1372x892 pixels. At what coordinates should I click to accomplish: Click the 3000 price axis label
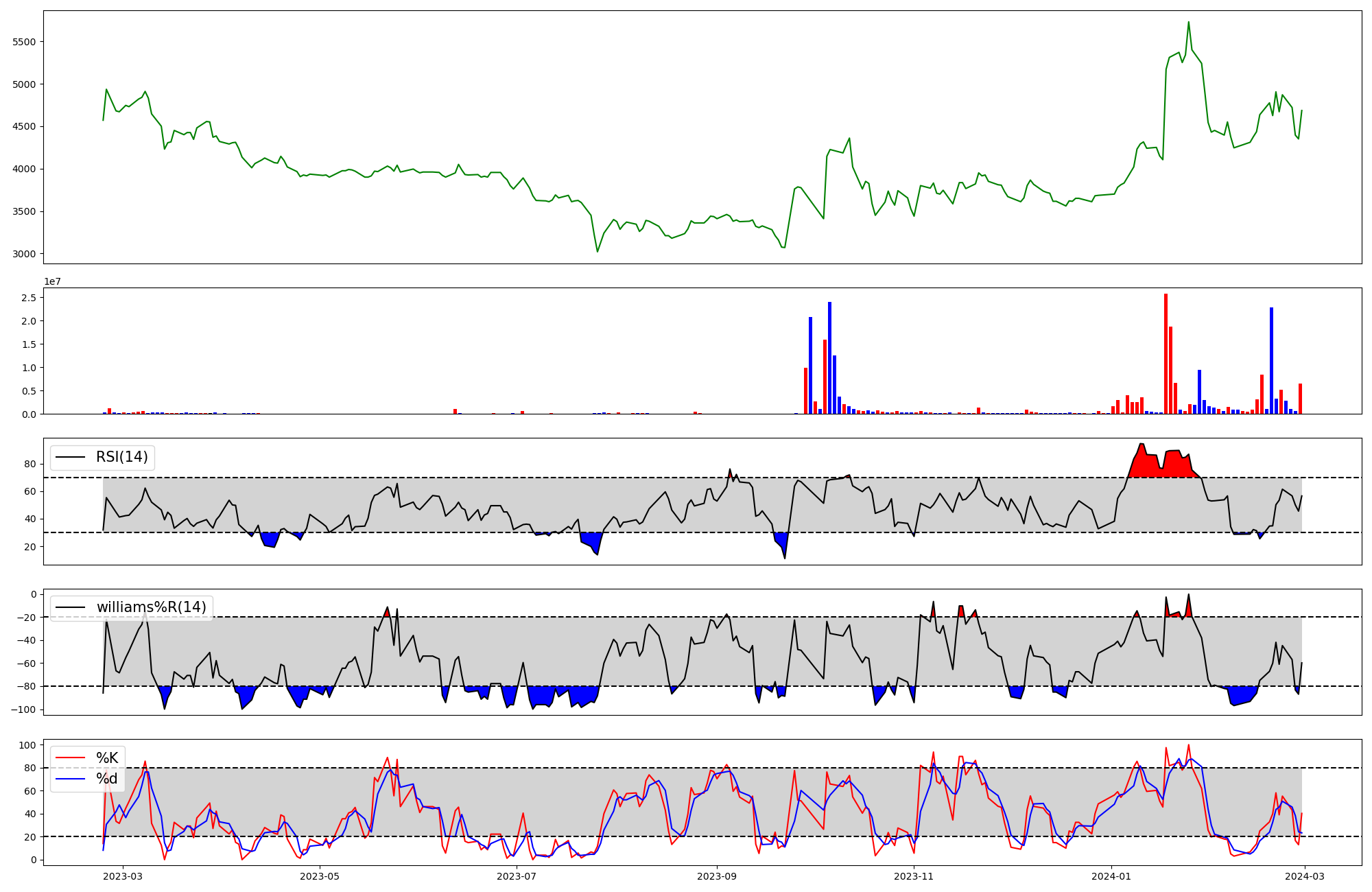pyautogui.click(x=24, y=254)
